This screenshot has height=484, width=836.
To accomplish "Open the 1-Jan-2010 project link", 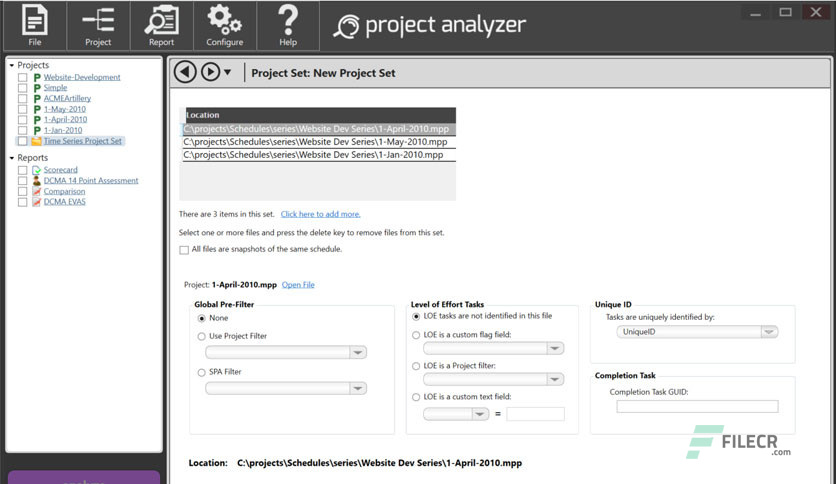I will pyautogui.click(x=63, y=131).
